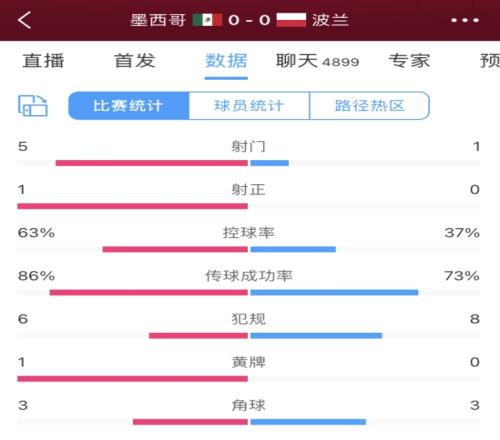
Task: Tap the 传球成功率 stat label
Action: pyautogui.click(x=249, y=276)
